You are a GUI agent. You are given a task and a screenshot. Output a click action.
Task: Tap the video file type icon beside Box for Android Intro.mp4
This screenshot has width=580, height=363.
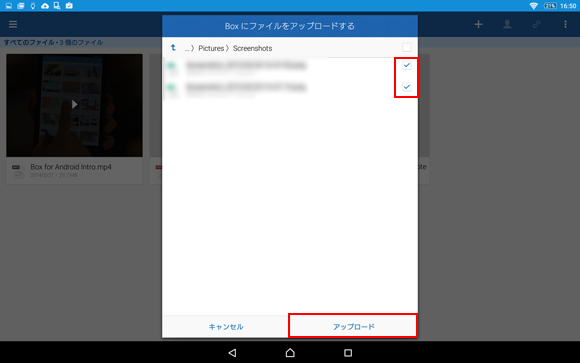[17, 171]
